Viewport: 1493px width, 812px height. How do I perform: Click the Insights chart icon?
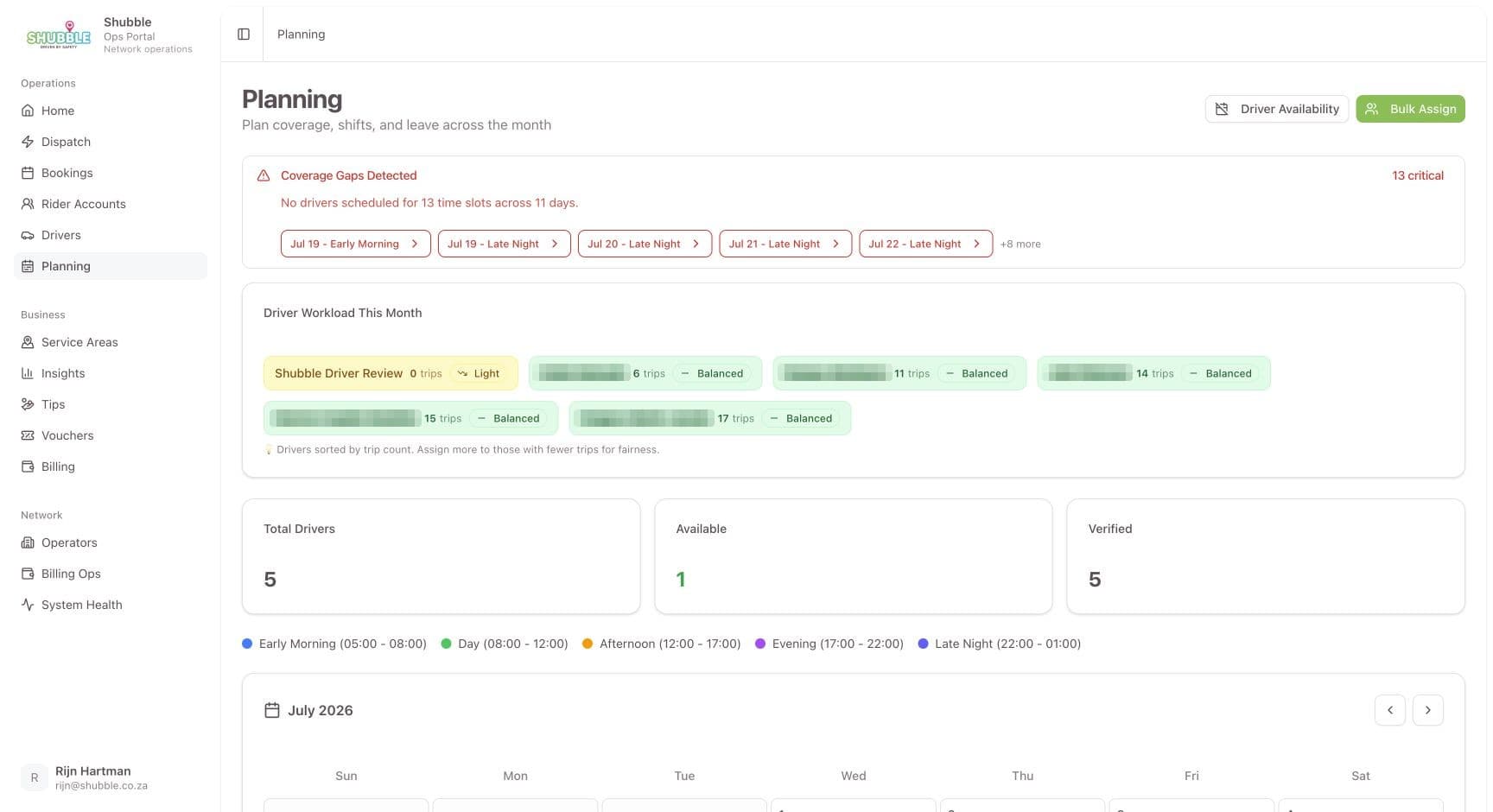pos(28,373)
